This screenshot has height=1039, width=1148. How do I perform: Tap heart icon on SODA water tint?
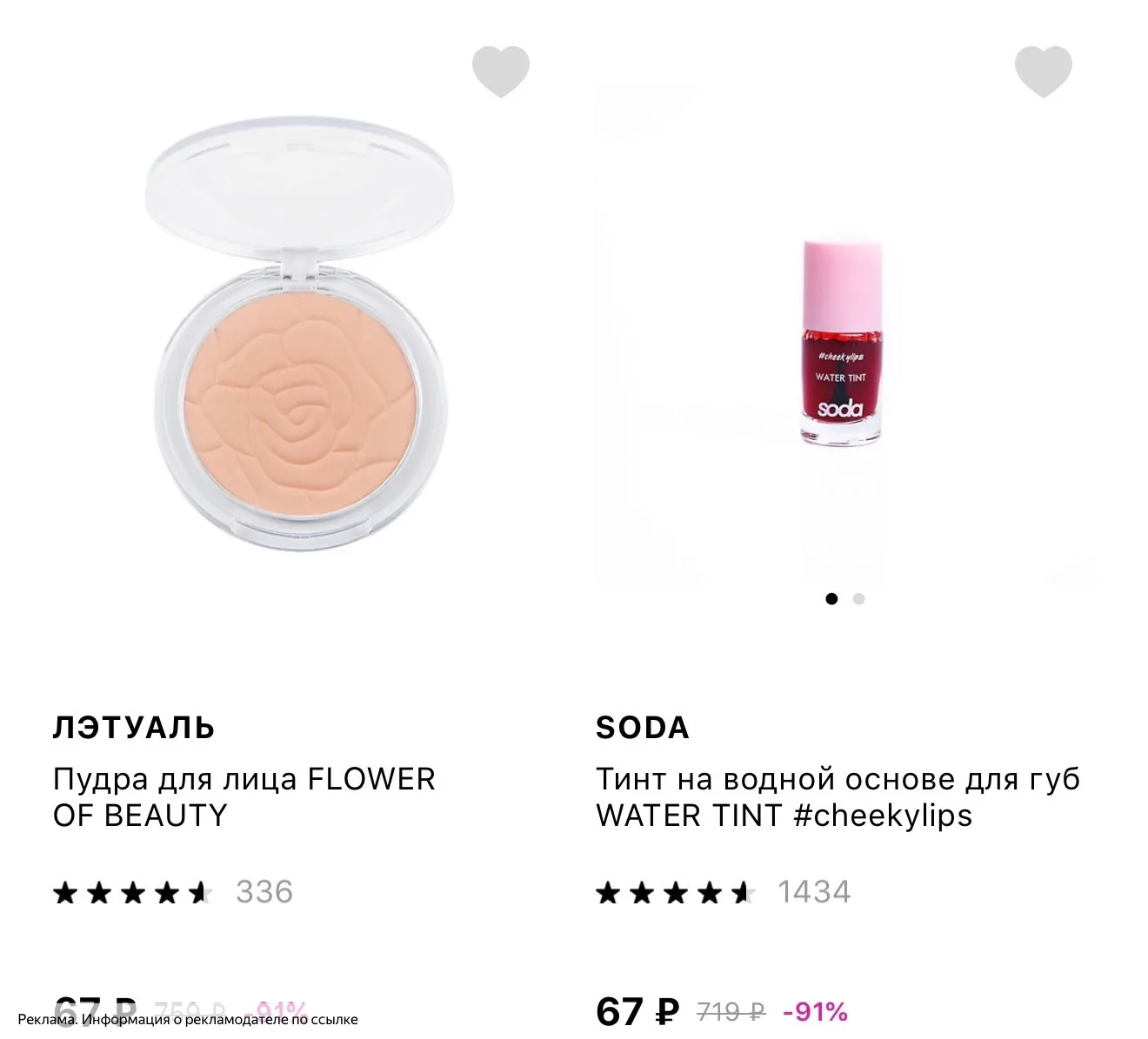(x=1044, y=71)
